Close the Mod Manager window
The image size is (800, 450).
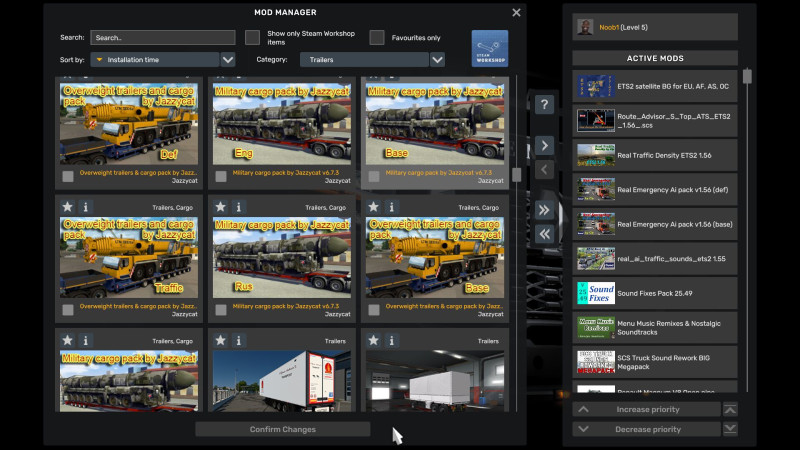[516, 12]
